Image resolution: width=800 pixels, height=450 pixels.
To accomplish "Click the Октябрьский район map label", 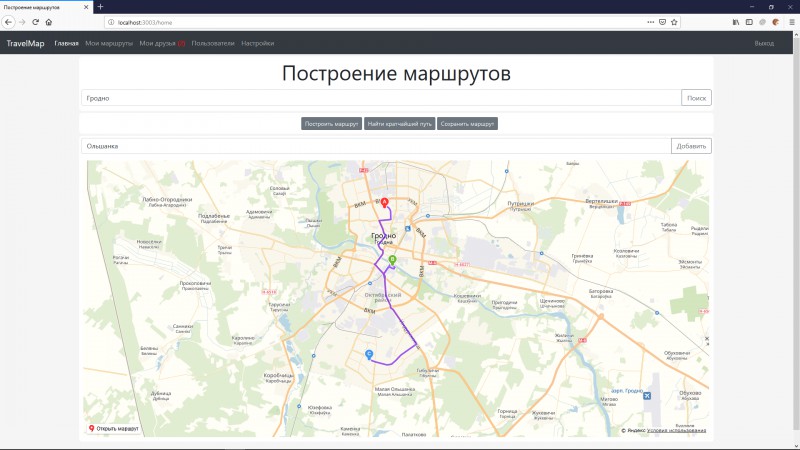I will click(x=383, y=297).
